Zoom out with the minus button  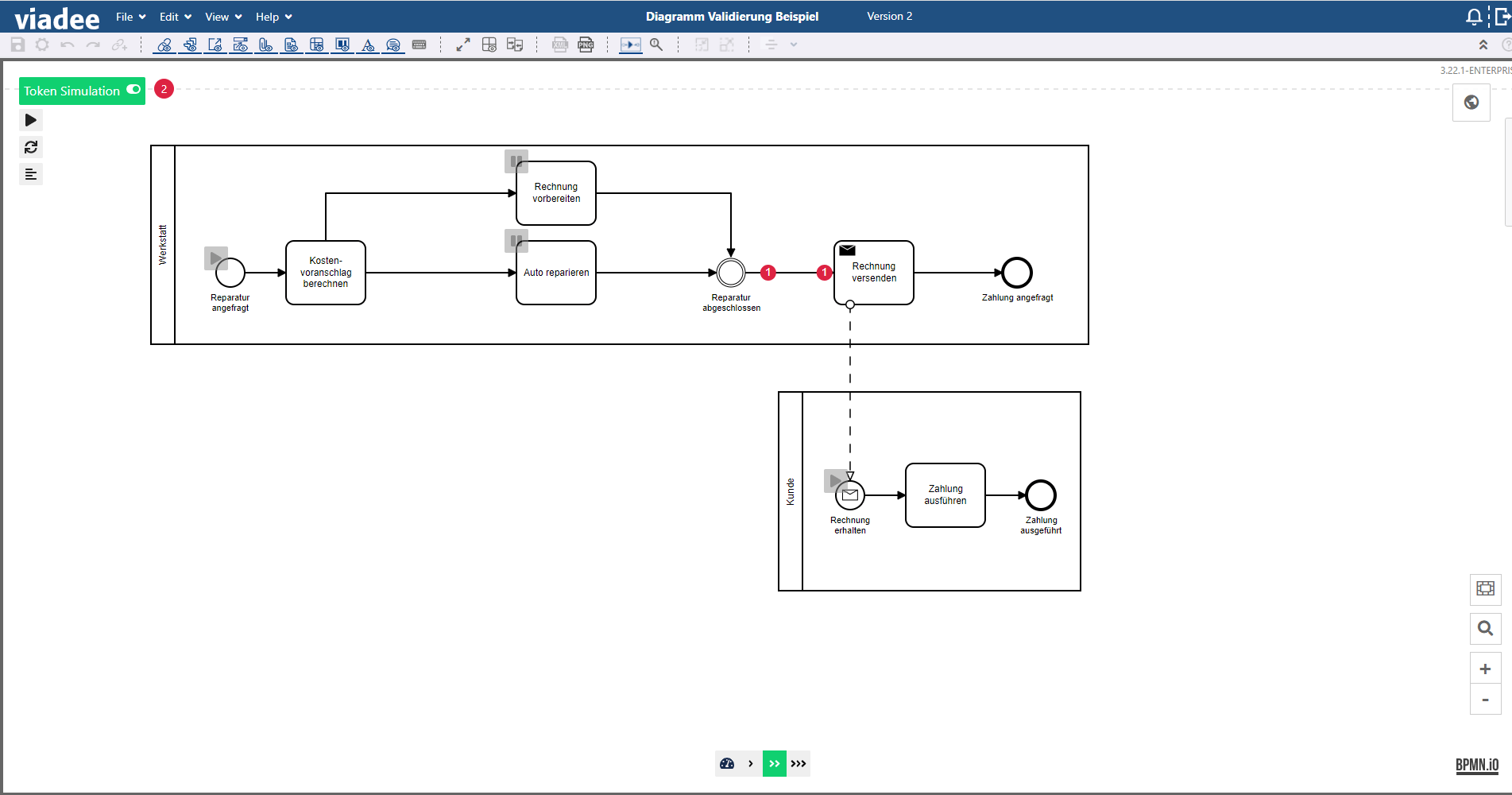[x=1485, y=700]
